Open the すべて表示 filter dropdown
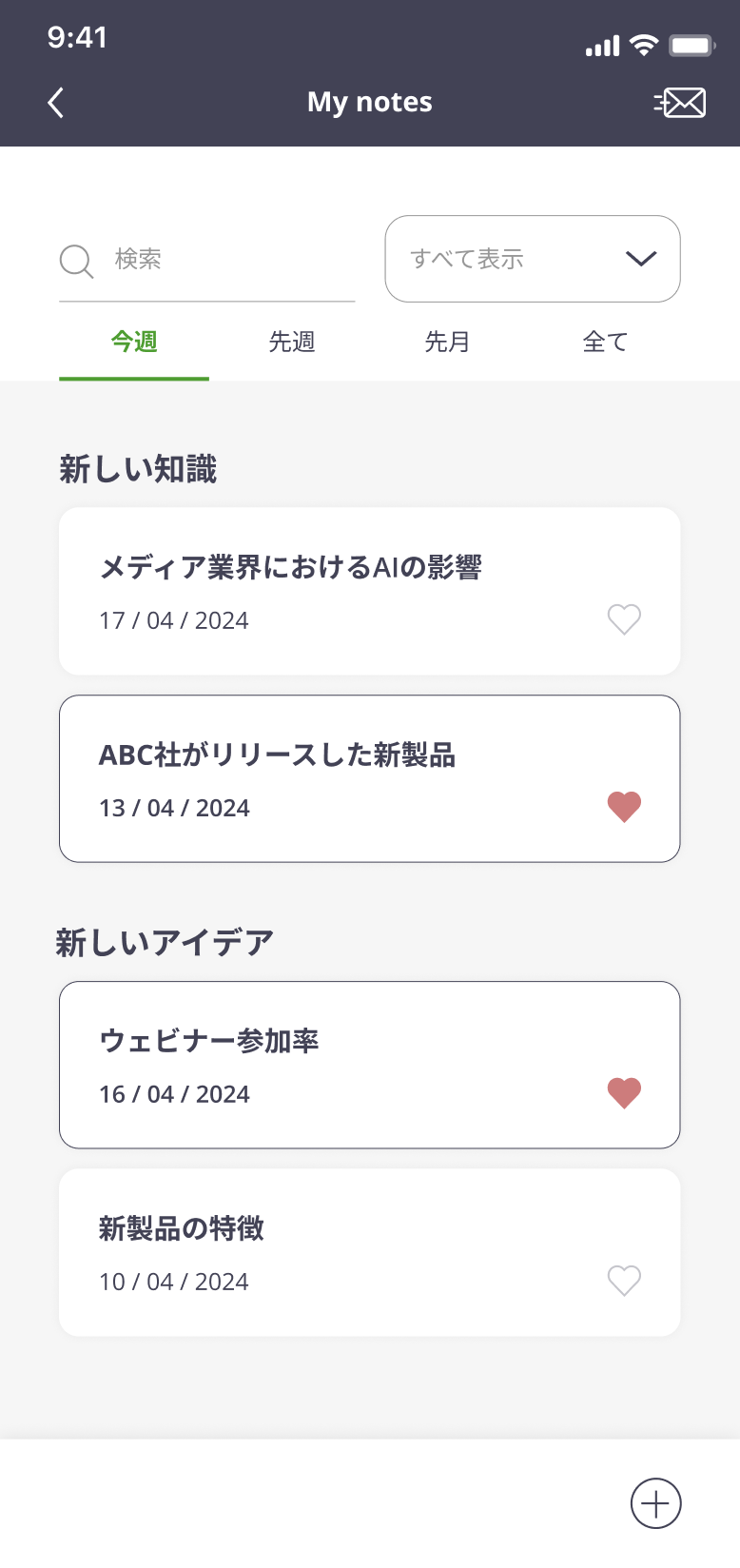 (514, 259)
